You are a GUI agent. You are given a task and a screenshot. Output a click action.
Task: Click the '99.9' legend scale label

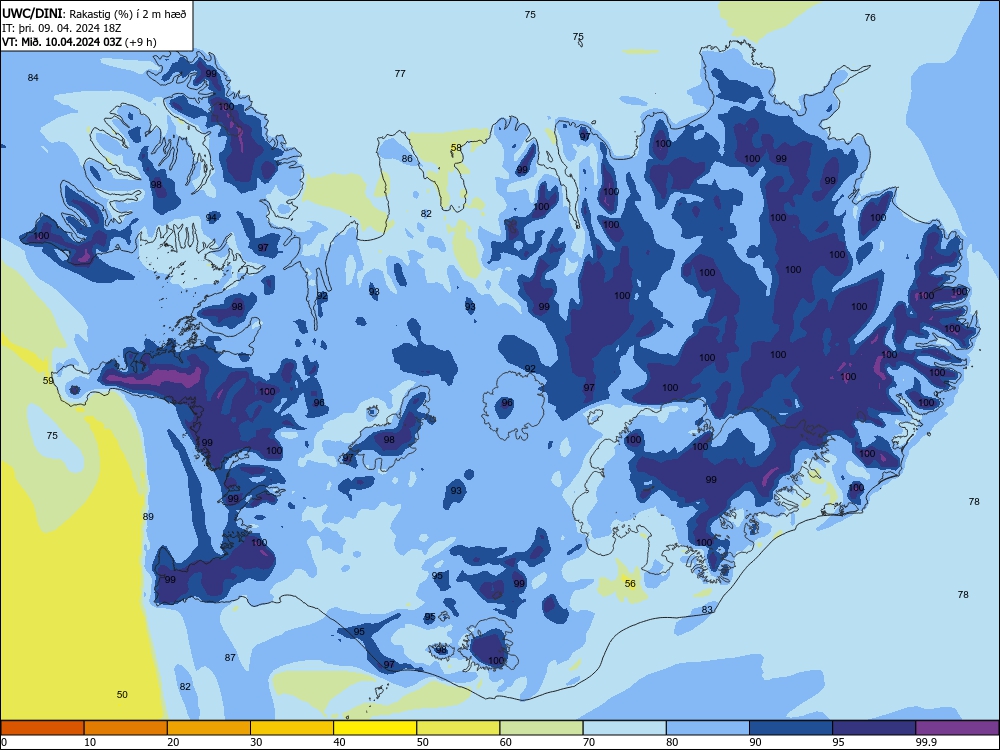[926, 742]
